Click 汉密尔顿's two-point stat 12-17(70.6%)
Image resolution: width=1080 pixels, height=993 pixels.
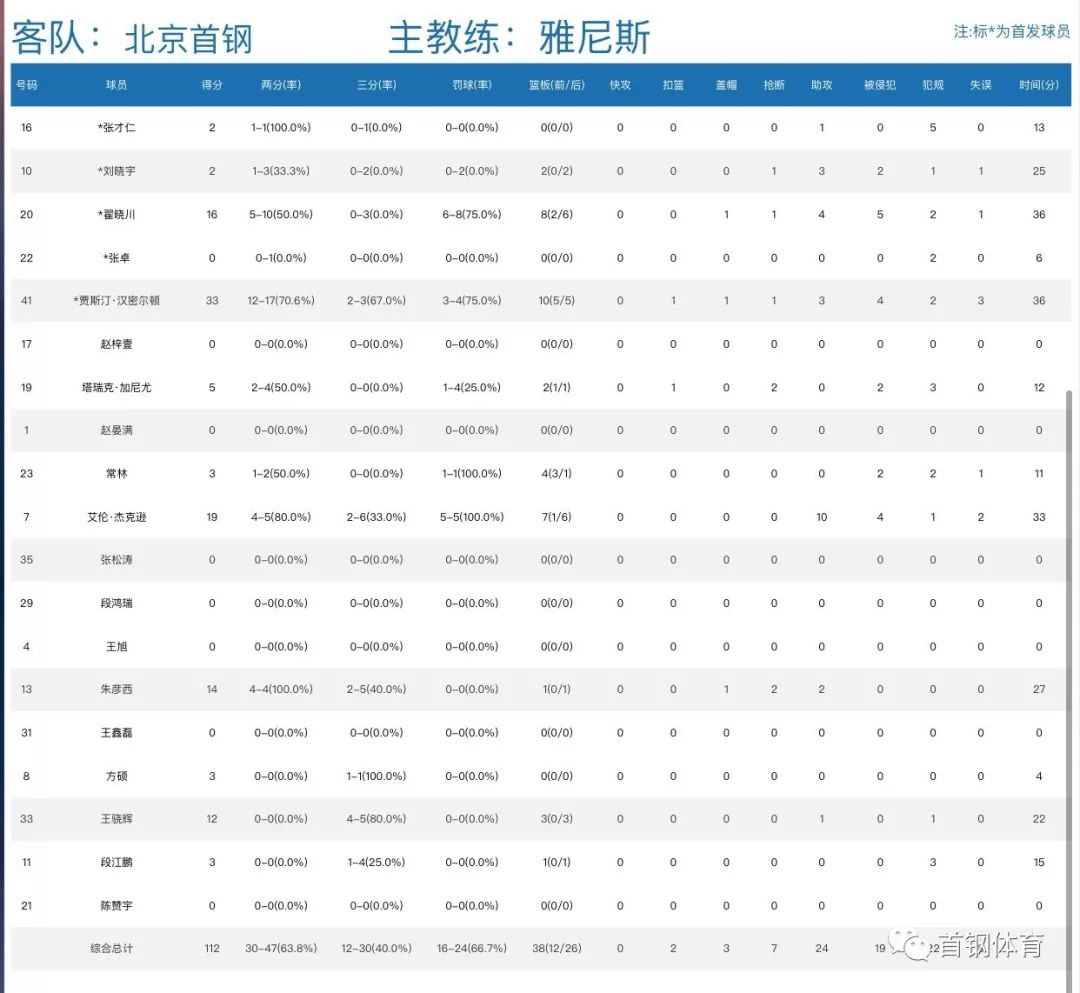(281, 300)
